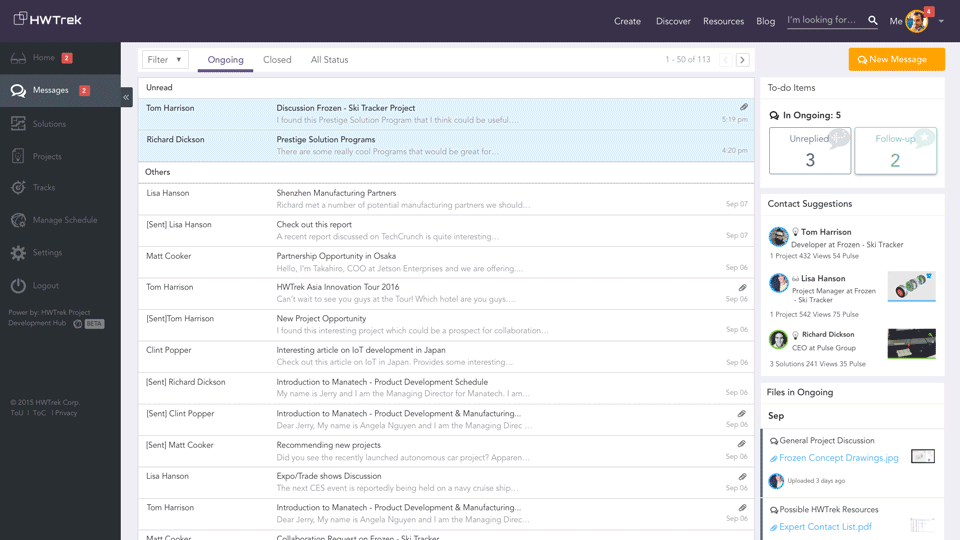960x540 pixels.
Task: Open Frozen Concept Drawings.jpg file link
Action: pos(838,458)
